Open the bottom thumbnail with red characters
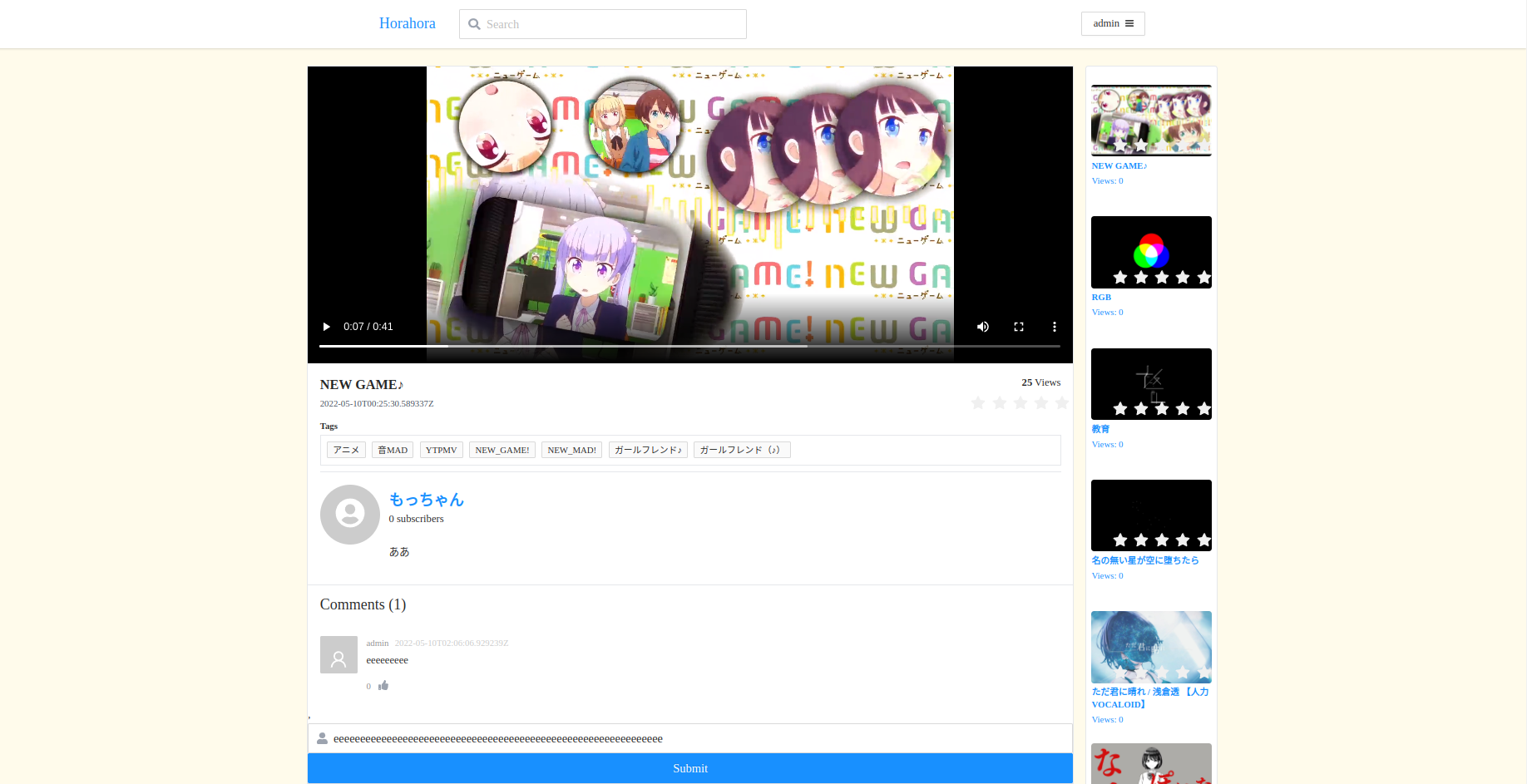1527x784 pixels. click(x=1151, y=763)
